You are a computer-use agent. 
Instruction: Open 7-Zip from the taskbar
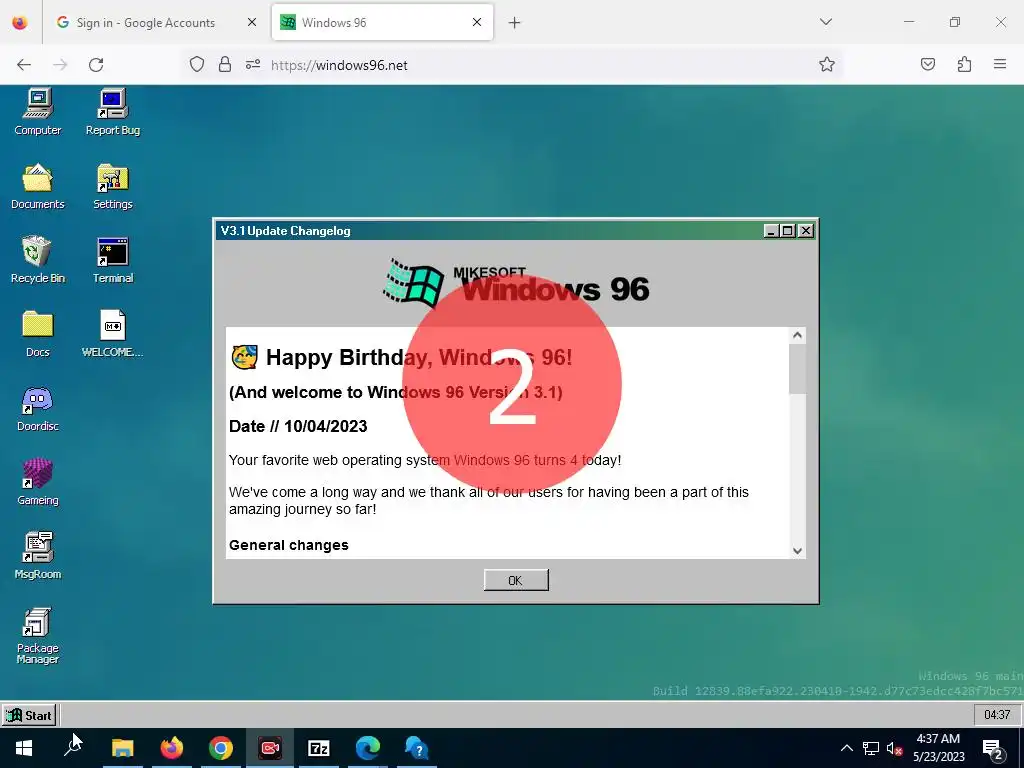[319, 748]
